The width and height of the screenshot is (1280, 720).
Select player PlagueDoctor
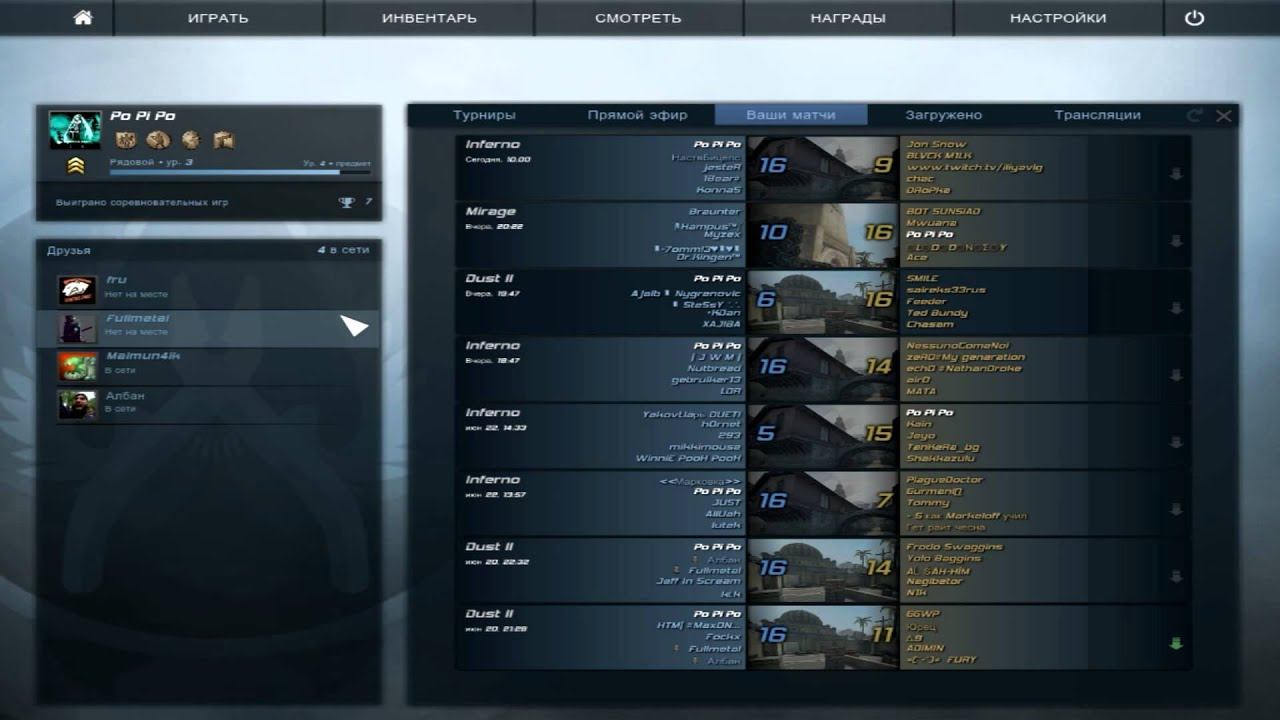[x=944, y=479]
